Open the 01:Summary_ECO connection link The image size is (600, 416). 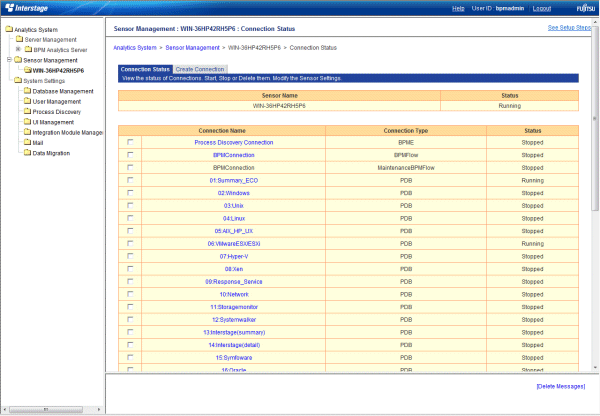click(234, 180)
